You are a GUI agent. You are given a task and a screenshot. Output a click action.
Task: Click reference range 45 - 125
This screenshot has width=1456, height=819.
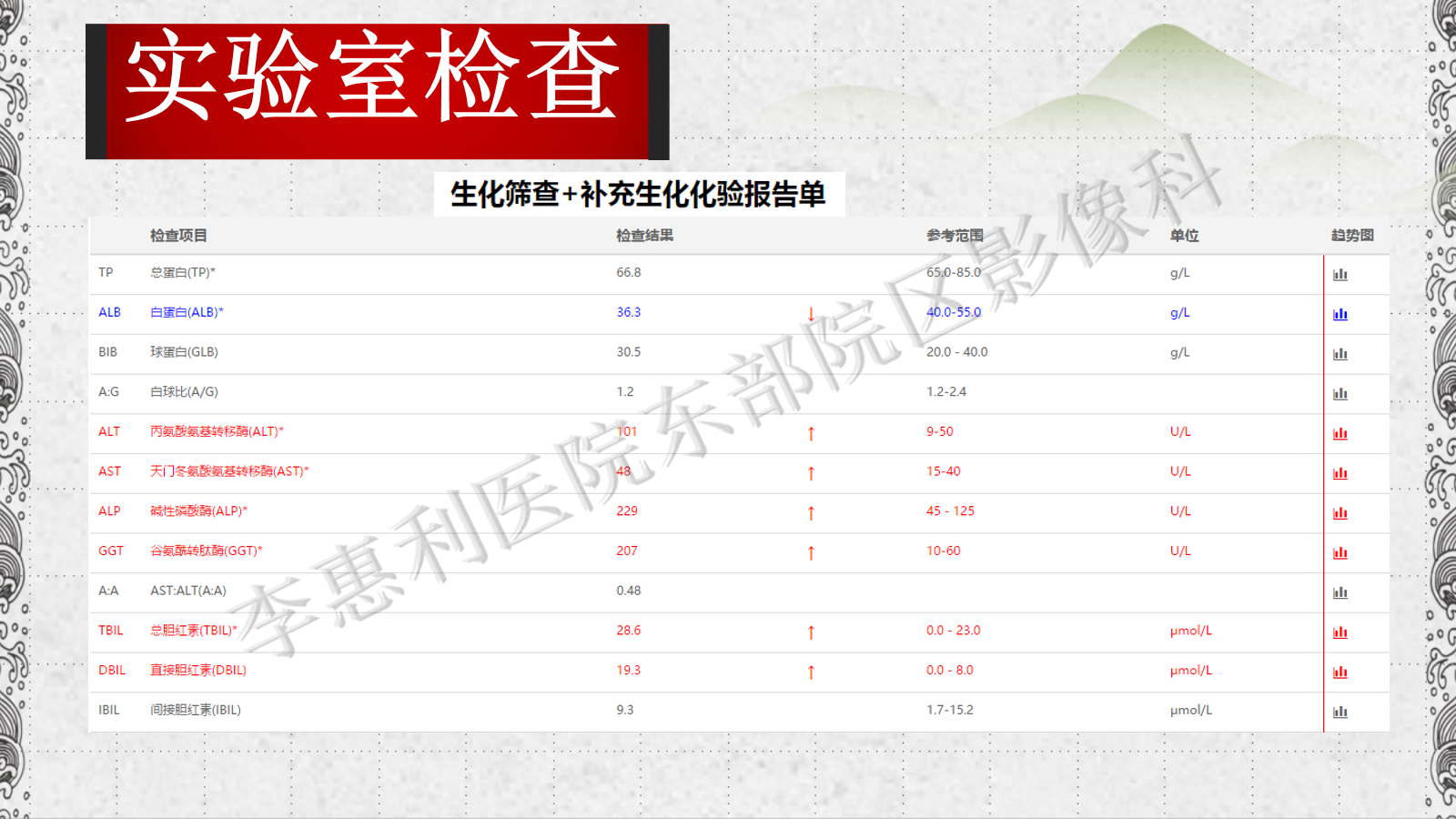pos(951,511)
